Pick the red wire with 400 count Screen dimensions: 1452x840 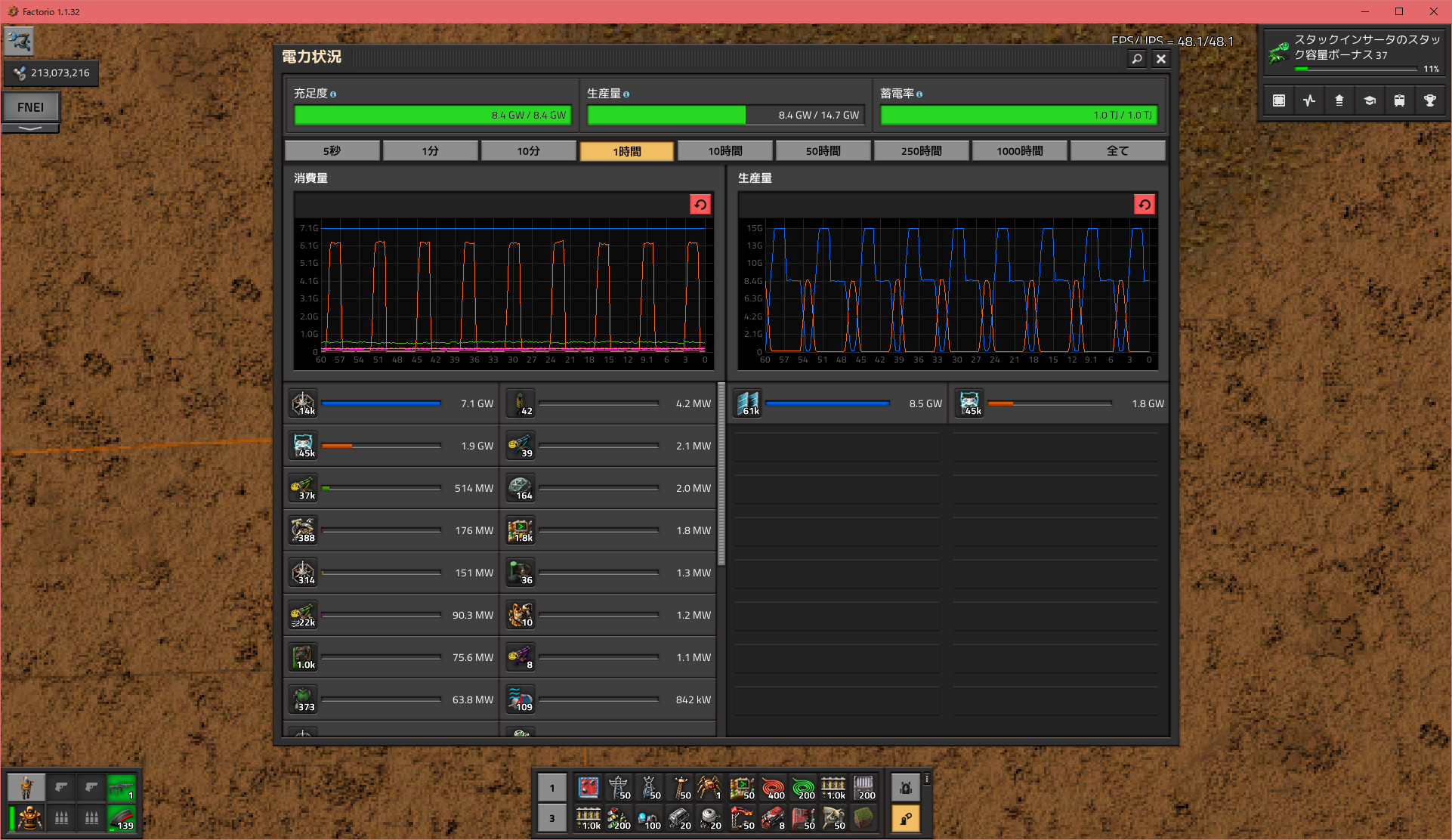[x=773, y=788]
